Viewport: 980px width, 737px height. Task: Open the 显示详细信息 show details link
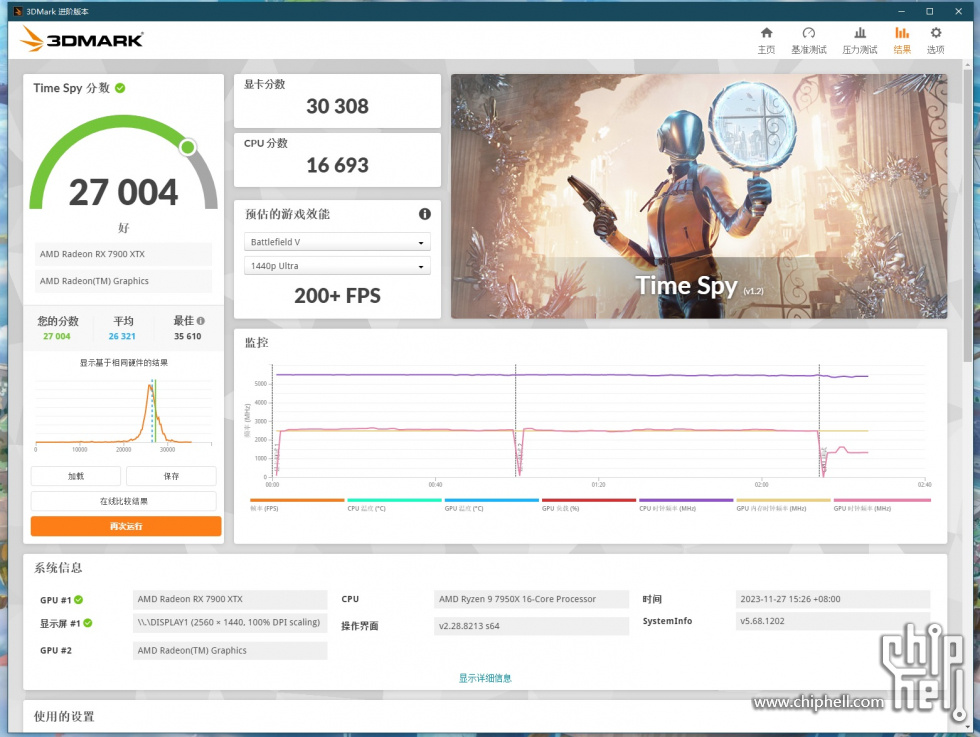[485, 678]
